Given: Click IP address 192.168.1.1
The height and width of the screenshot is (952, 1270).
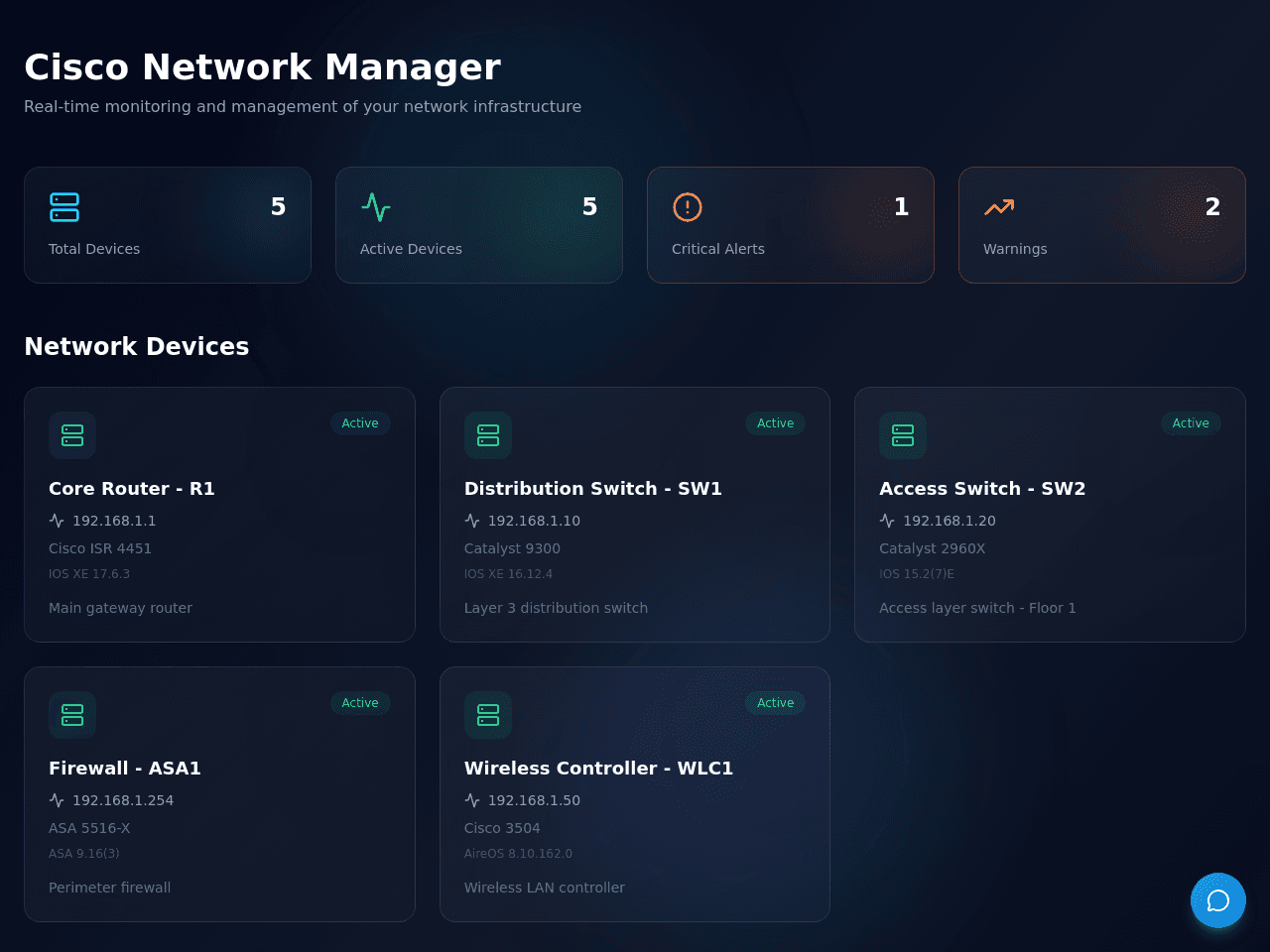Looking at the screenshot, I should pyautogui.click(x=114, y=521).
